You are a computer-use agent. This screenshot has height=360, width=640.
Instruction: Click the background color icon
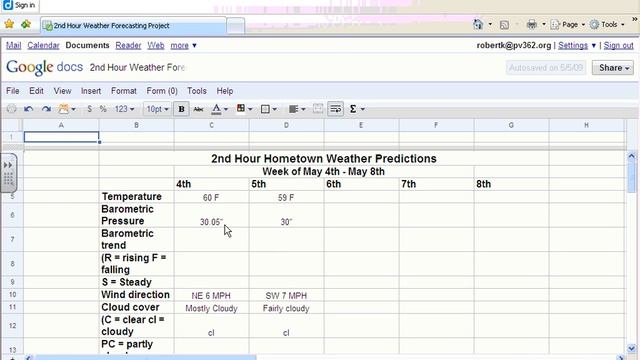(241, 109)
